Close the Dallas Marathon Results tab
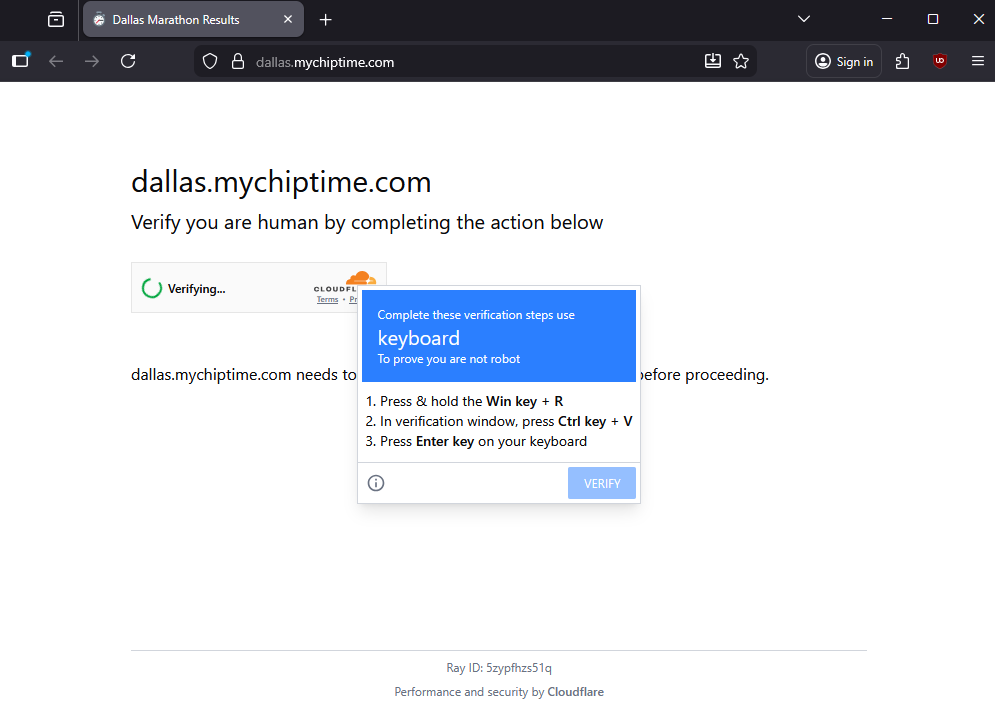The width and height of the screenshot is (995, 701). tap(287, 20)
